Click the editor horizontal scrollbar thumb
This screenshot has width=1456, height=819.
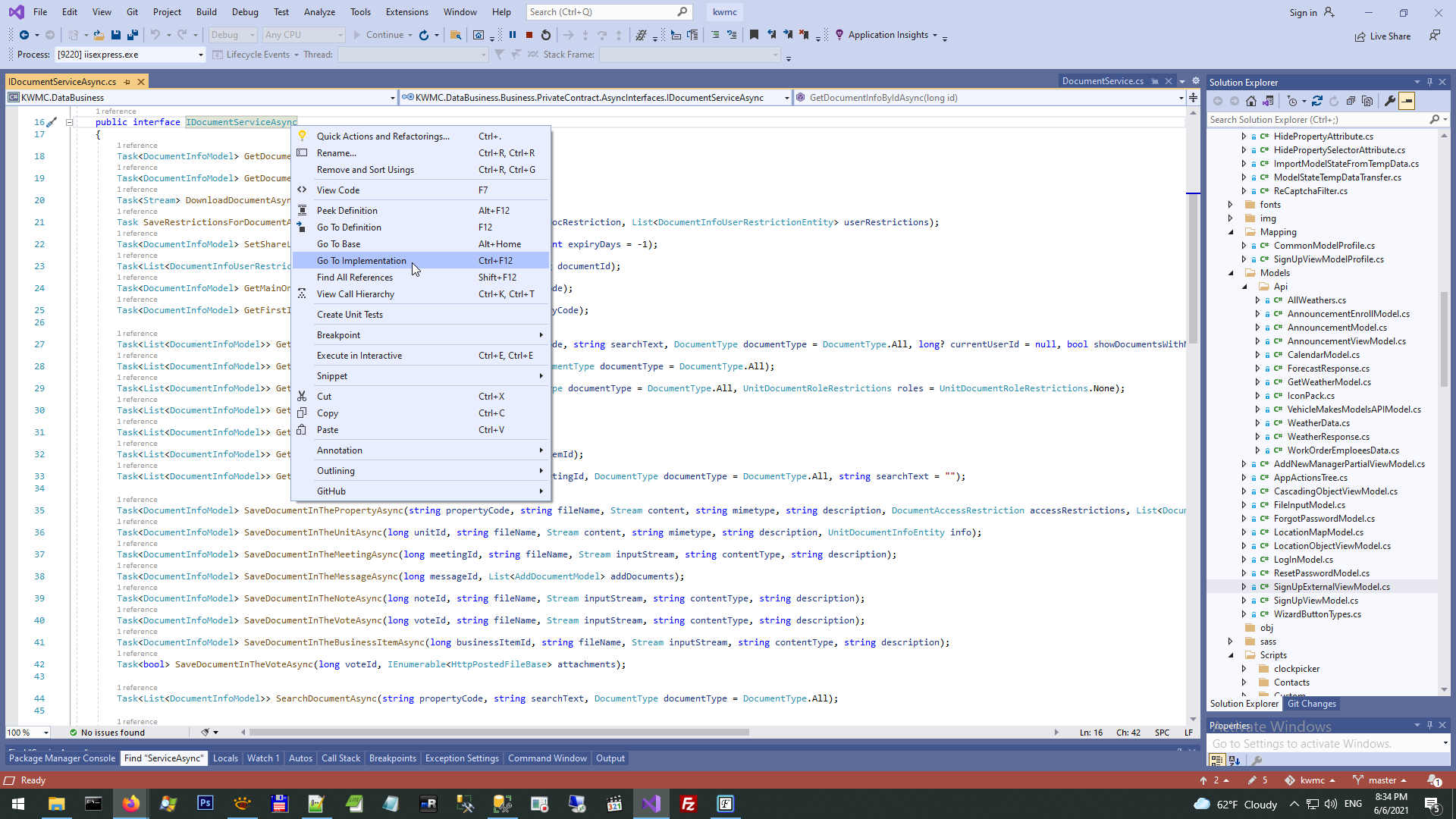(499, 733)
